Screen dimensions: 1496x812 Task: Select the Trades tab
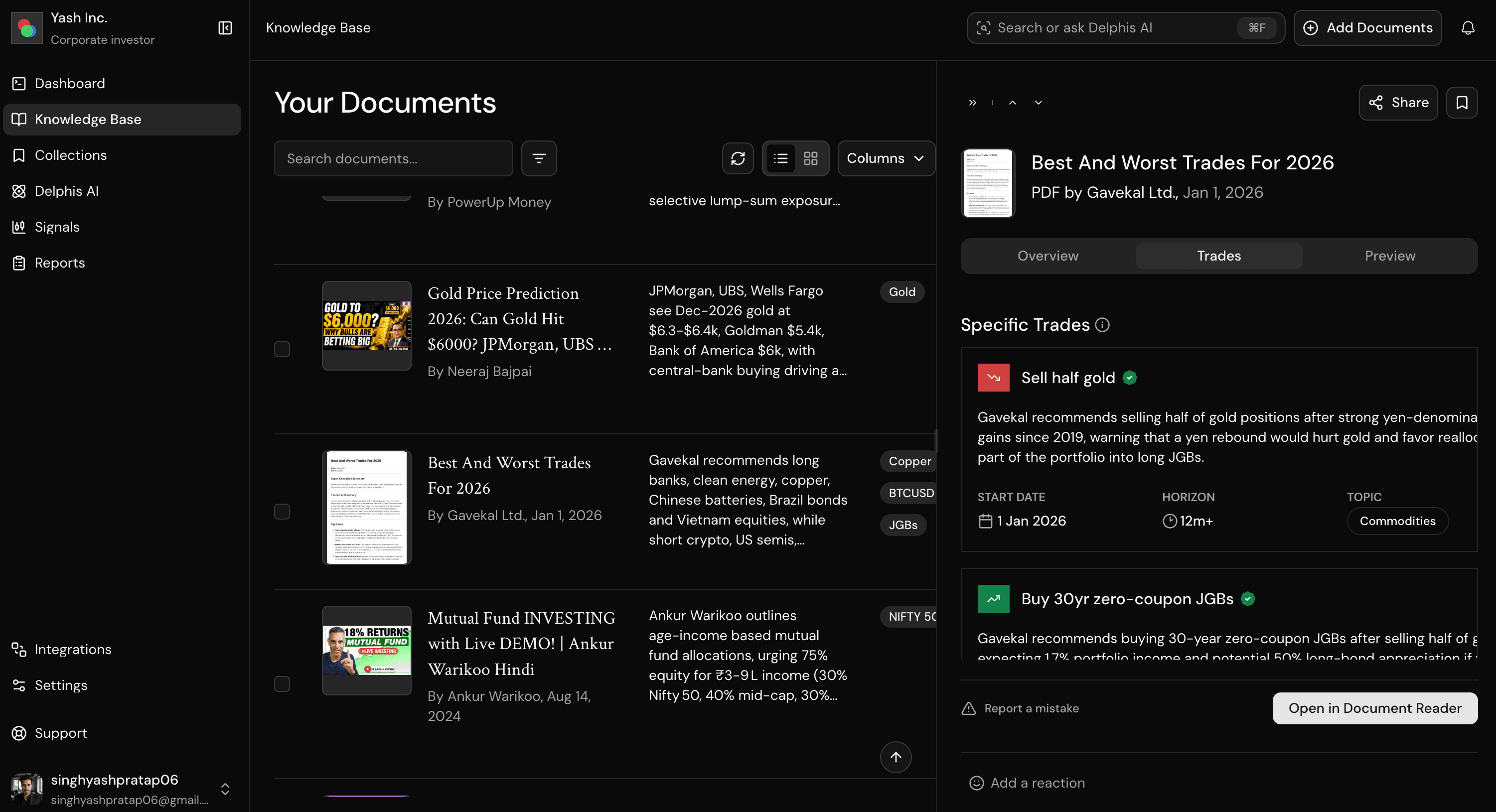[1218, 256]
